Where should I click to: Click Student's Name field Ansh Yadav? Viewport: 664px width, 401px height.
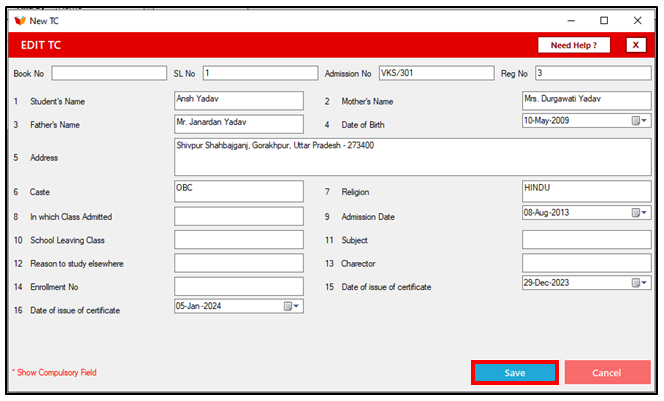pos(239,101)
